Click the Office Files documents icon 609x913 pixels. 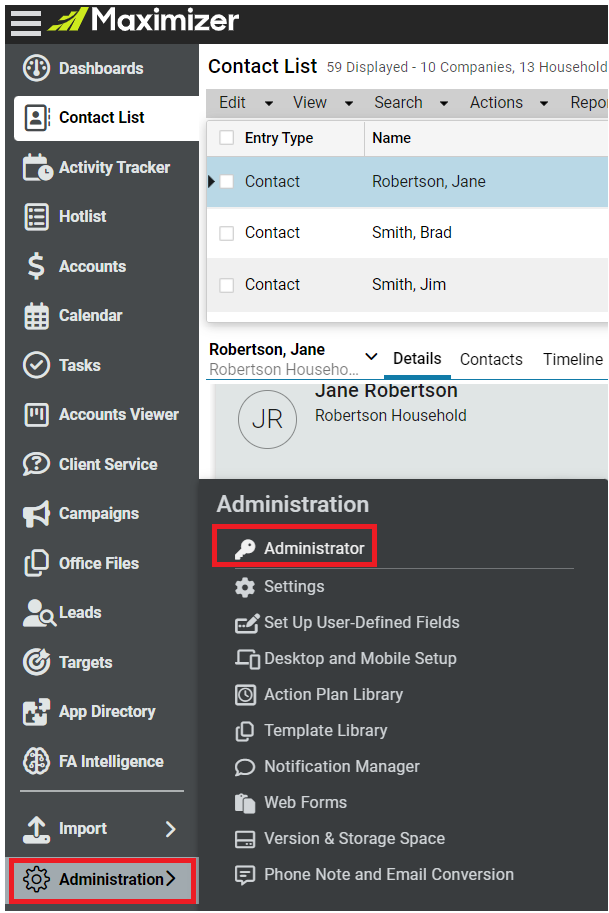pos(37,563)
